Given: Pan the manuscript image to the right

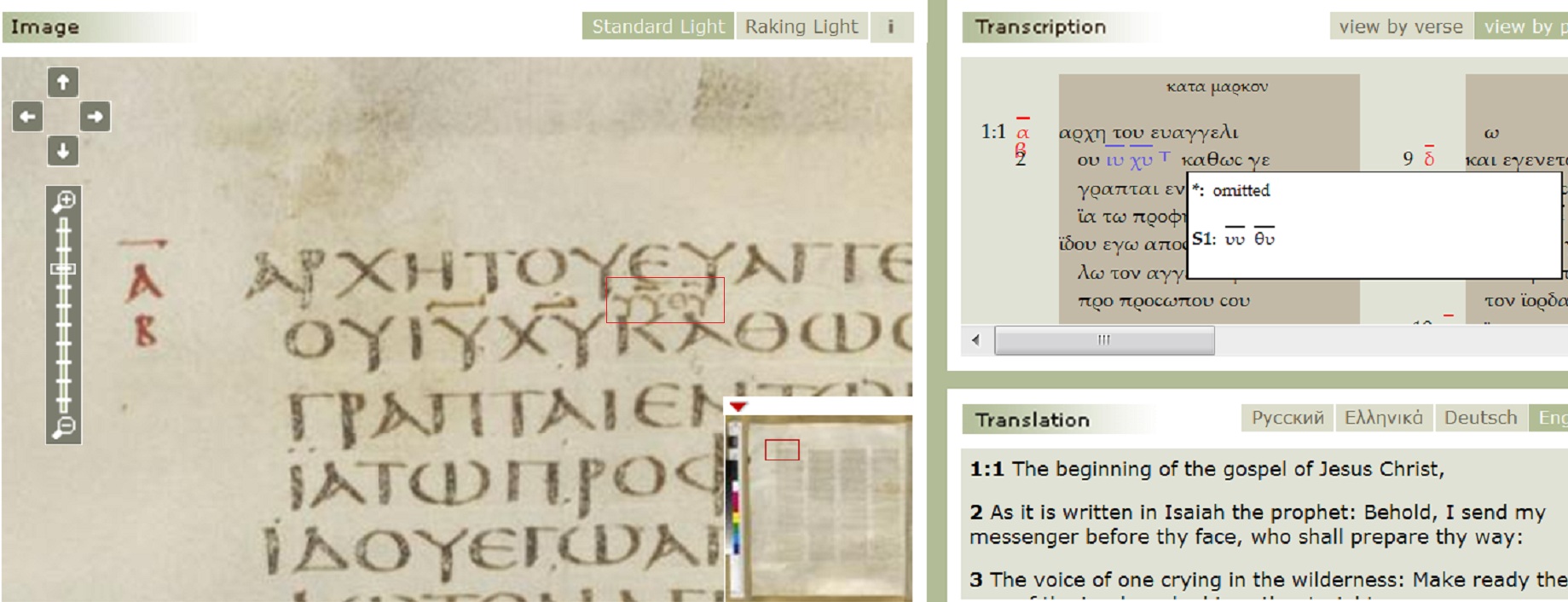Looking at the screenshot, I should tap(95, 116).
